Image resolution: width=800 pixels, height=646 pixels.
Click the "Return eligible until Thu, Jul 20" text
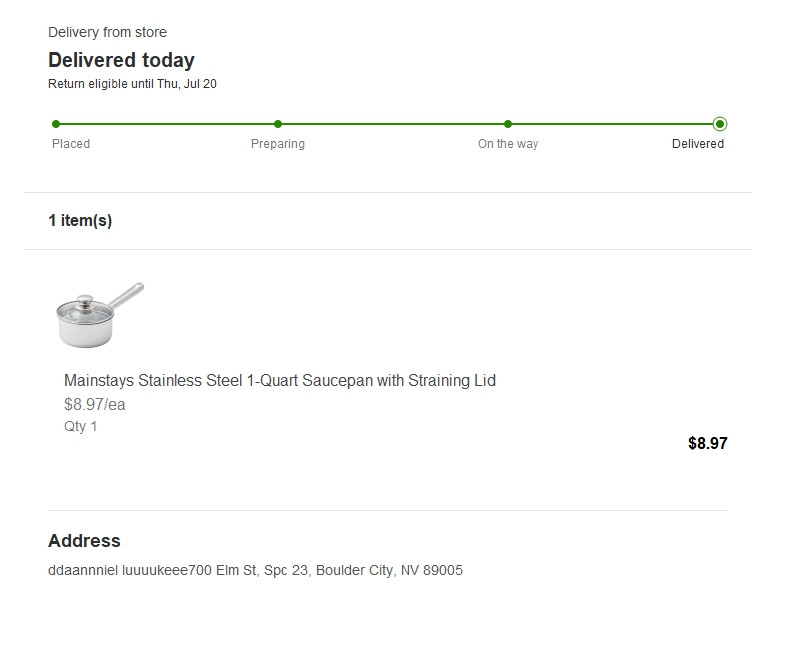pos(132,84)
